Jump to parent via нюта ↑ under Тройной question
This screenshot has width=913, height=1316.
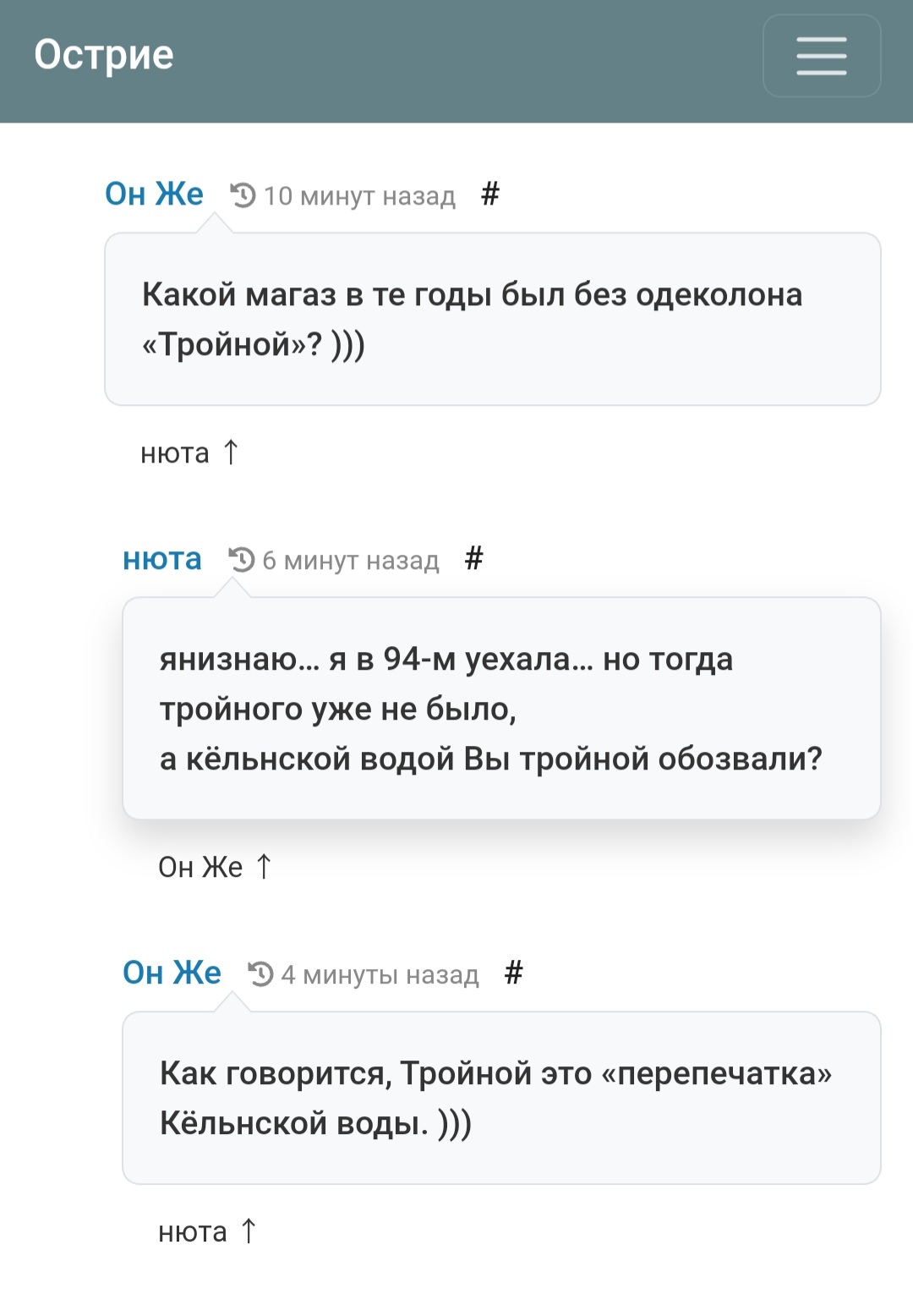tap(190, 453)
